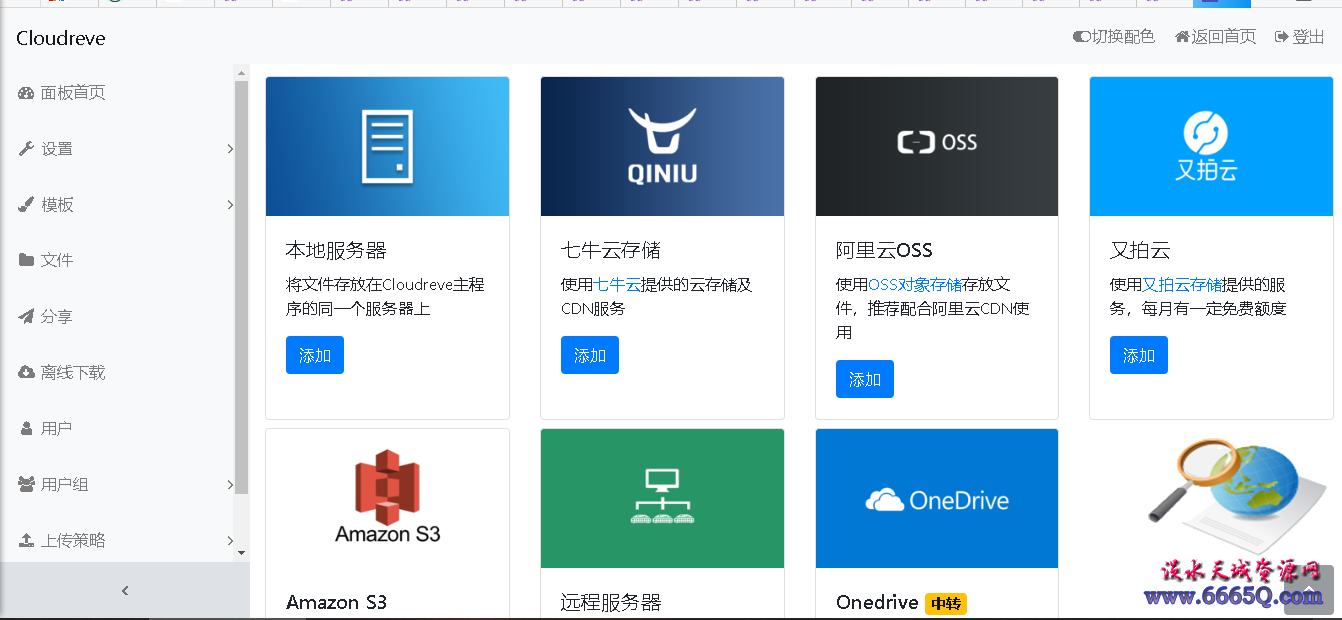Viewport: 1342px width, 620px height.
Task: Expand the 上传策略 submenu chevron
Action: point(230,540)
